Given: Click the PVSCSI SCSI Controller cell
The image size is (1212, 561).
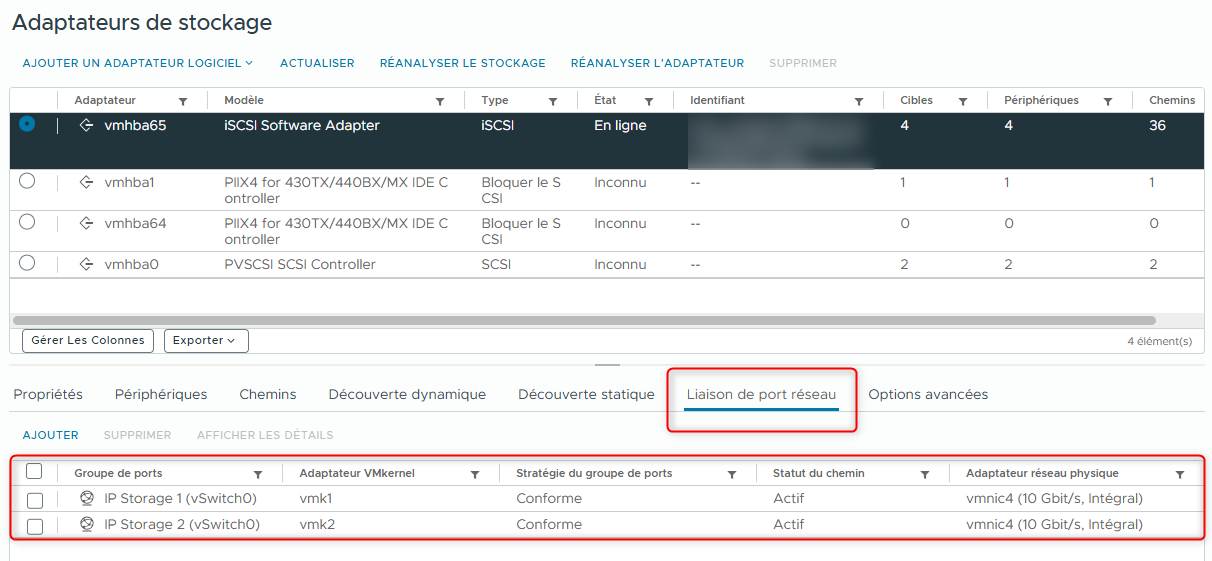Looking at the screenshot, I should [300, 265].
